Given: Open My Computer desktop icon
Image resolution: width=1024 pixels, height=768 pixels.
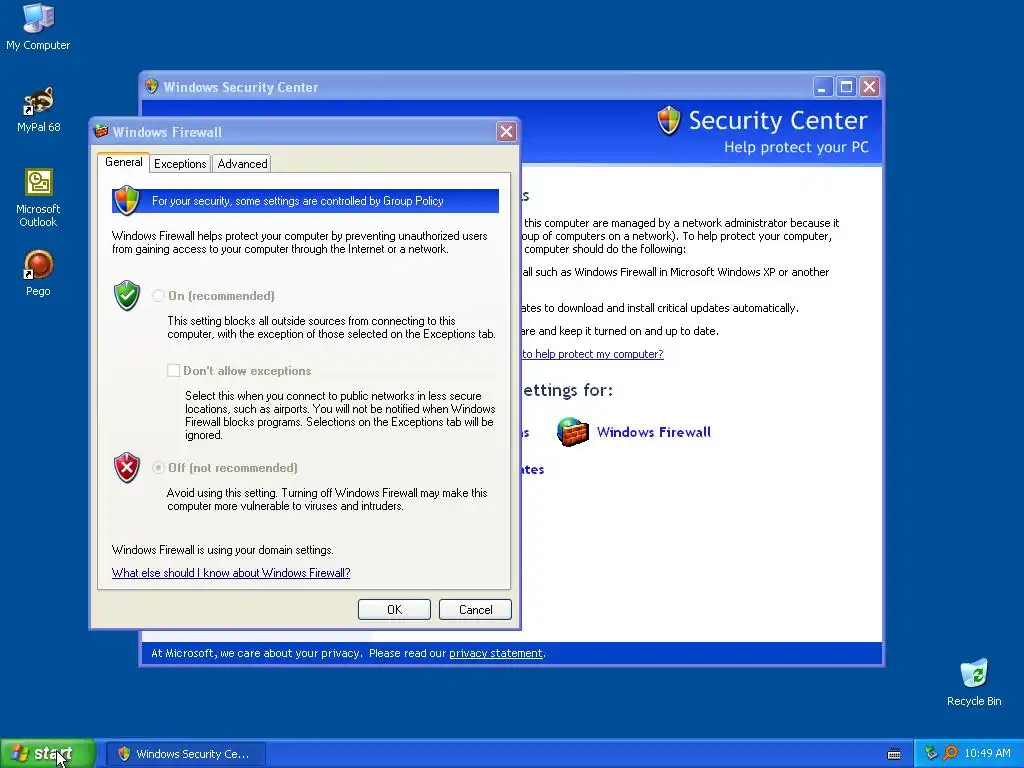Looking at the screenshot, I should coord(38,26).
